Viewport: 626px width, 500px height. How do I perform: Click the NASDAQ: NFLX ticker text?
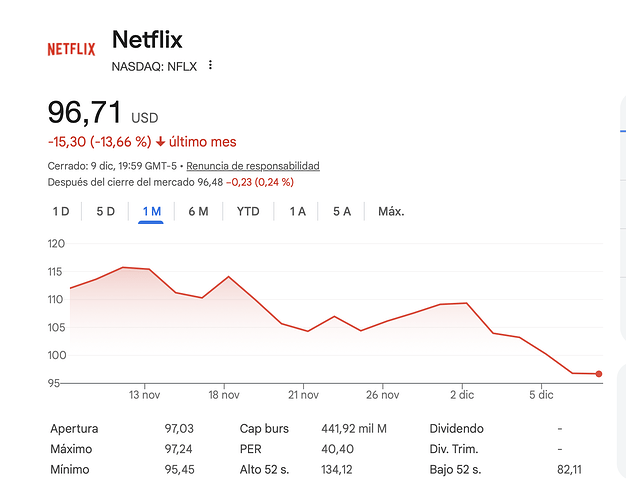(154, 66)
